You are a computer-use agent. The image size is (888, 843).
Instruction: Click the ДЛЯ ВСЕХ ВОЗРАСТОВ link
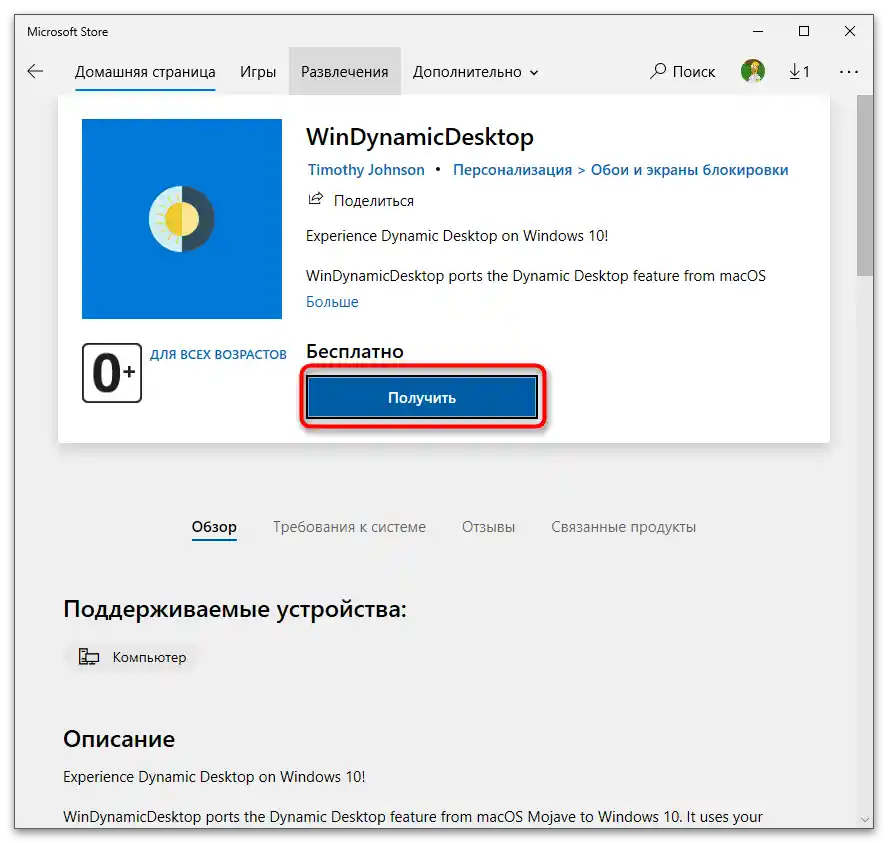[218, 354]
